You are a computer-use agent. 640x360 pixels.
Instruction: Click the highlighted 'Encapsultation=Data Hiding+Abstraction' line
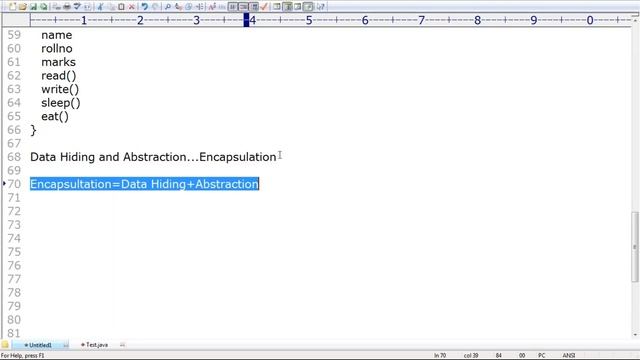click(144, 184)
